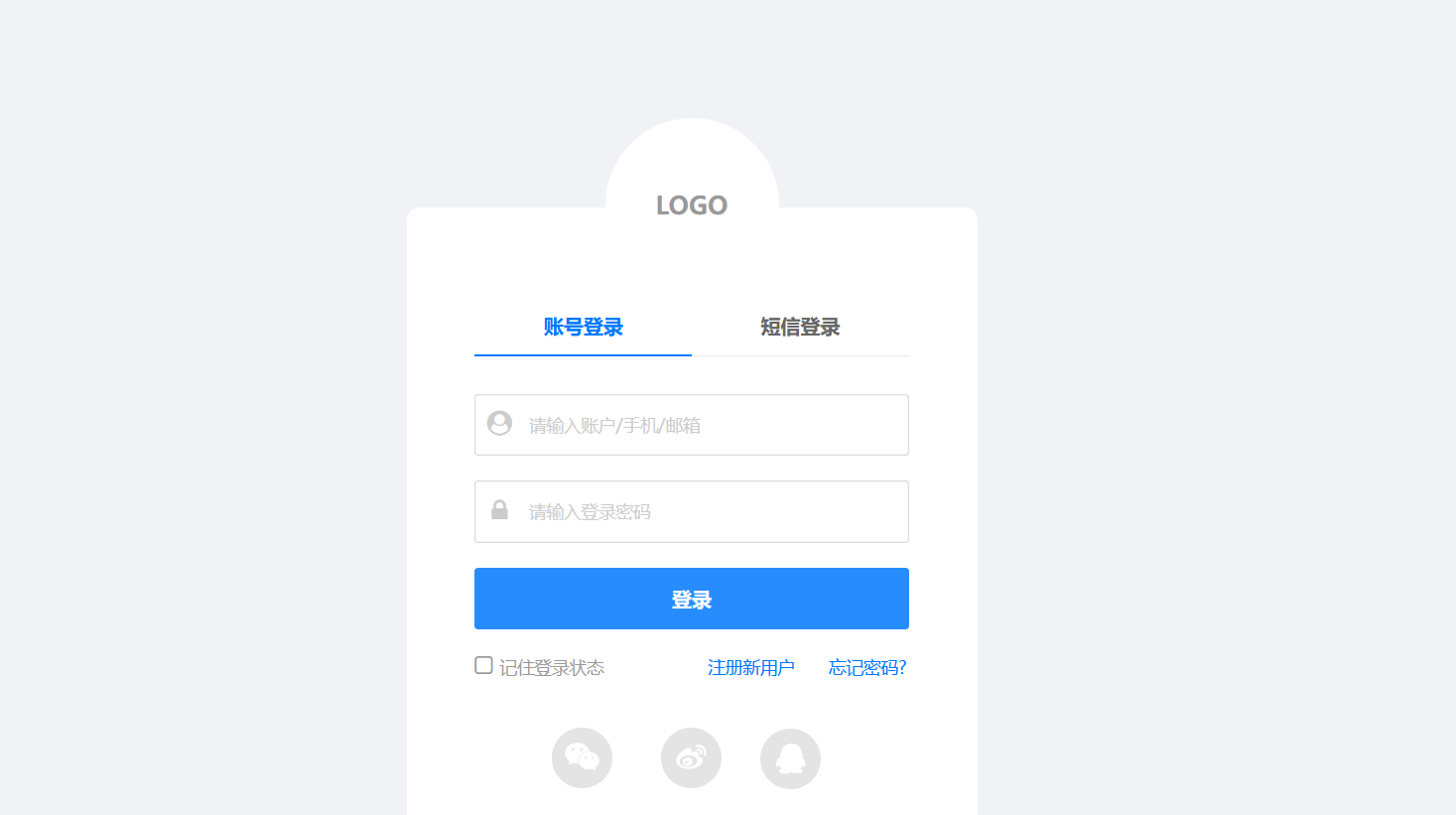Image resolution: width=1456 pixels, height=815 pixels.
Task: Click the blue 登录 button
Action: click(x=692, y=599)
